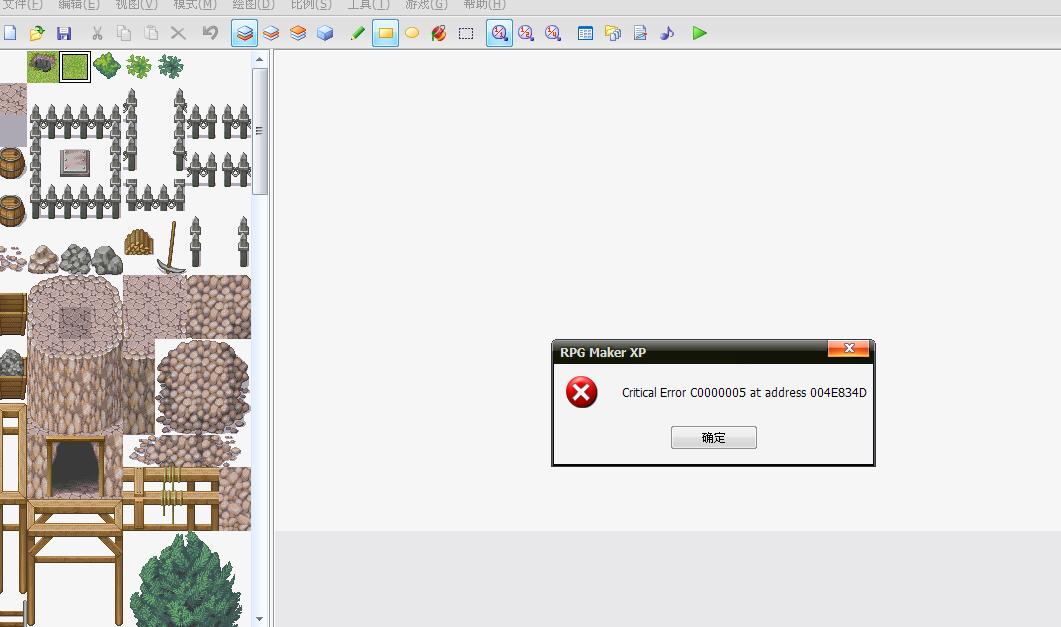Viewport: 1061px width, 627px height.
Task: Click the tileset palette scroll-down arrow
Action: pos(259,619)
